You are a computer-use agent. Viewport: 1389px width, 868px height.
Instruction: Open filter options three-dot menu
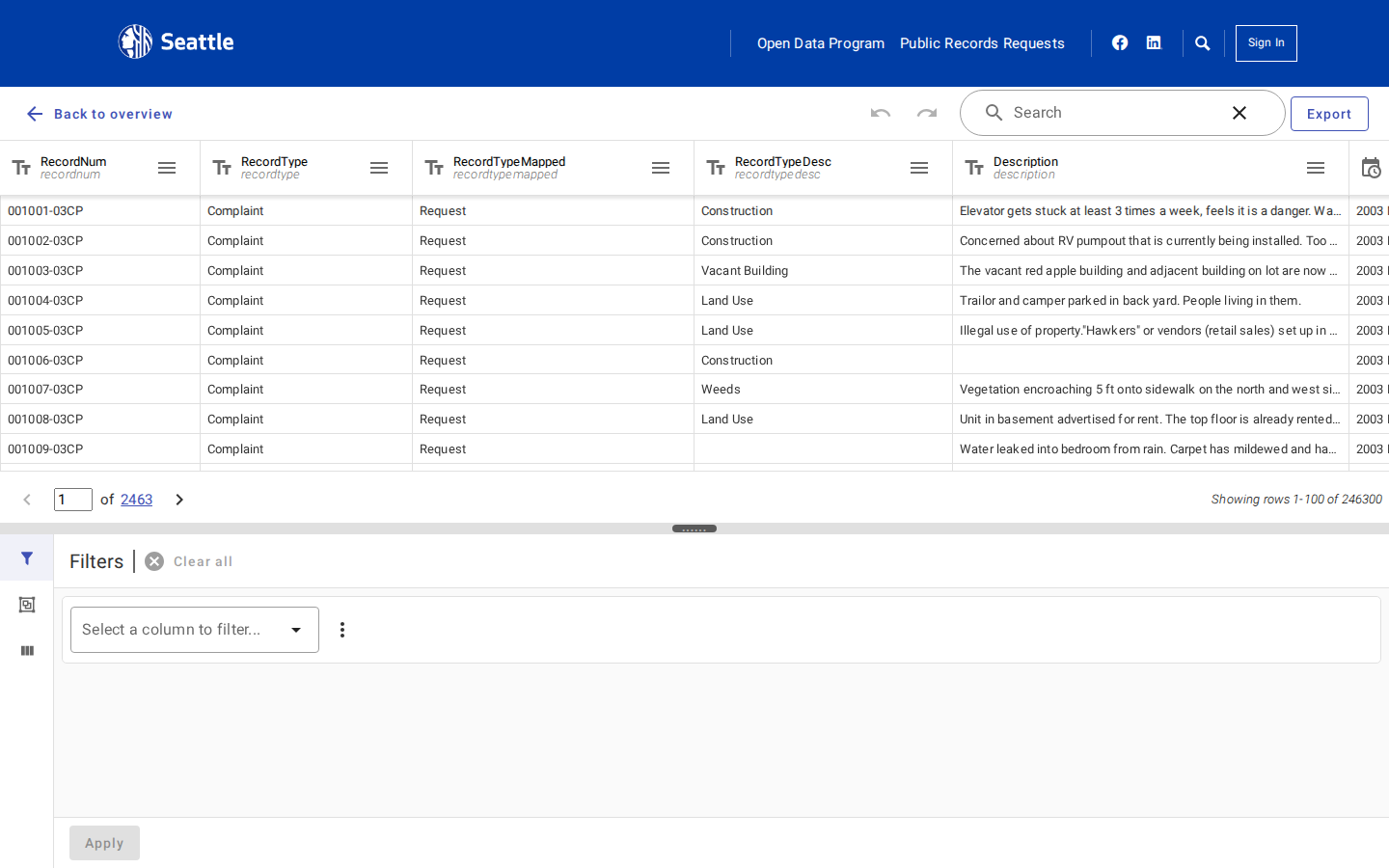coord(342,630)
